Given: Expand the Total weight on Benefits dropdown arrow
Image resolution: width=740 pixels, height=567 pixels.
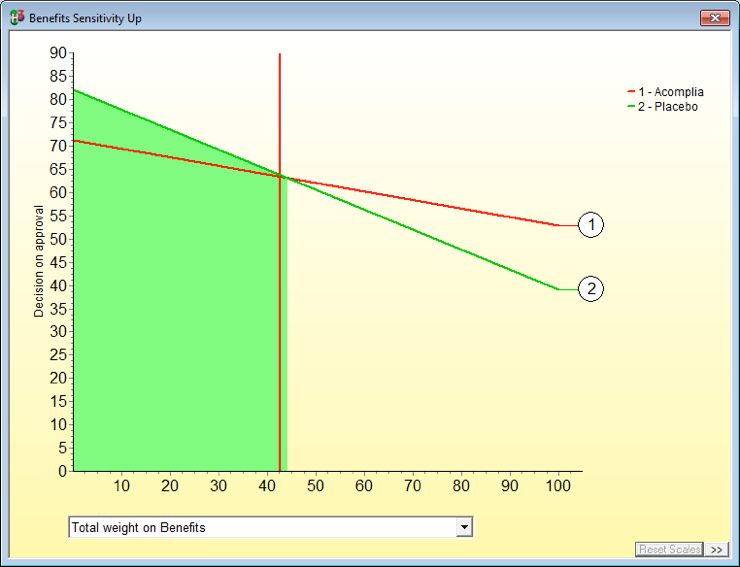Looking at the screenshot, I should (463, 527).
